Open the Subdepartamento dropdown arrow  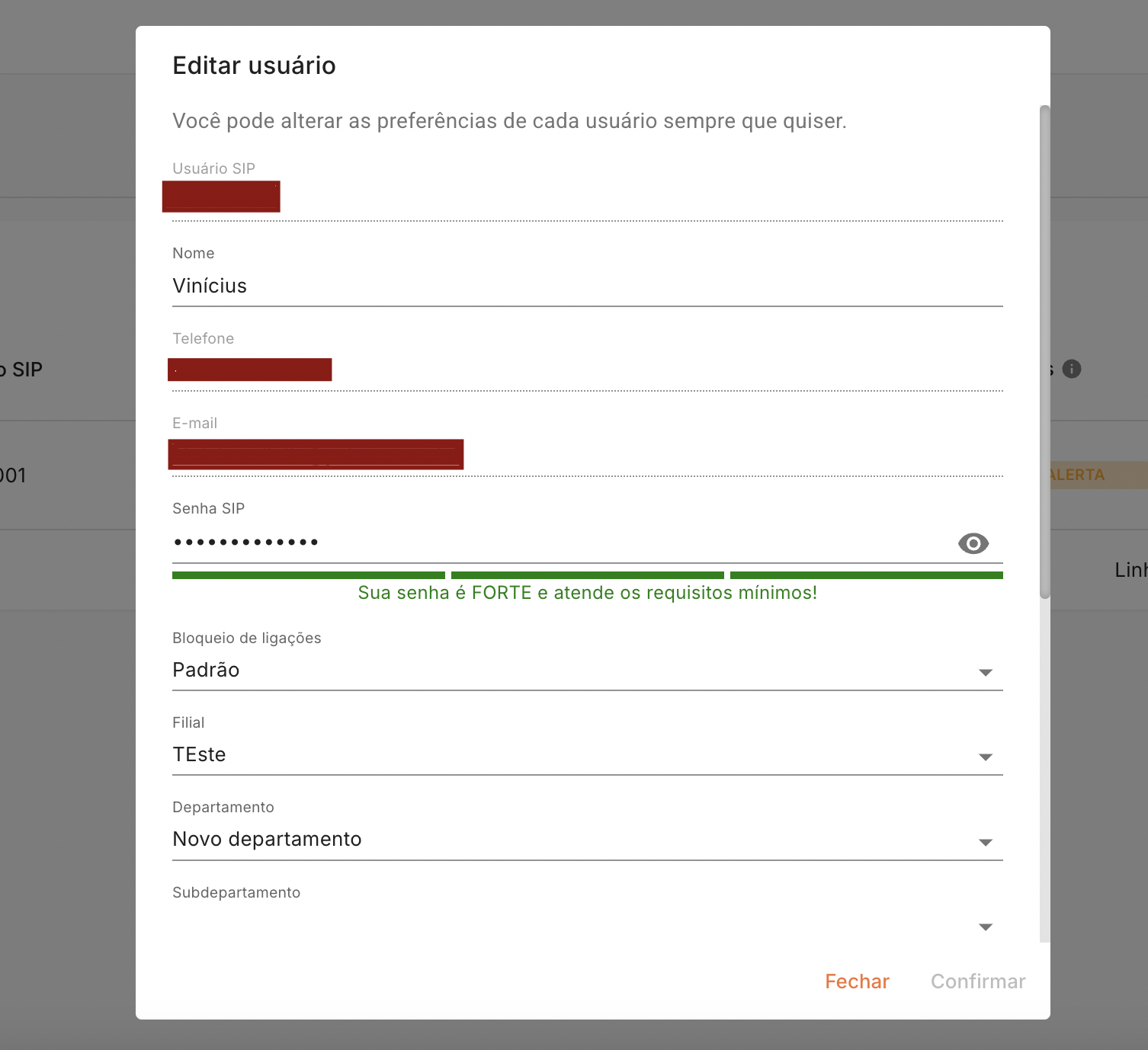click(985, 927)
